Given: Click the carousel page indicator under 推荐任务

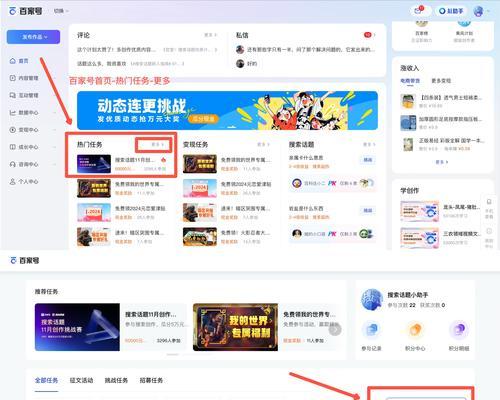Looking at the screenshot, I should pyautogui.click(x=173, y=355).
